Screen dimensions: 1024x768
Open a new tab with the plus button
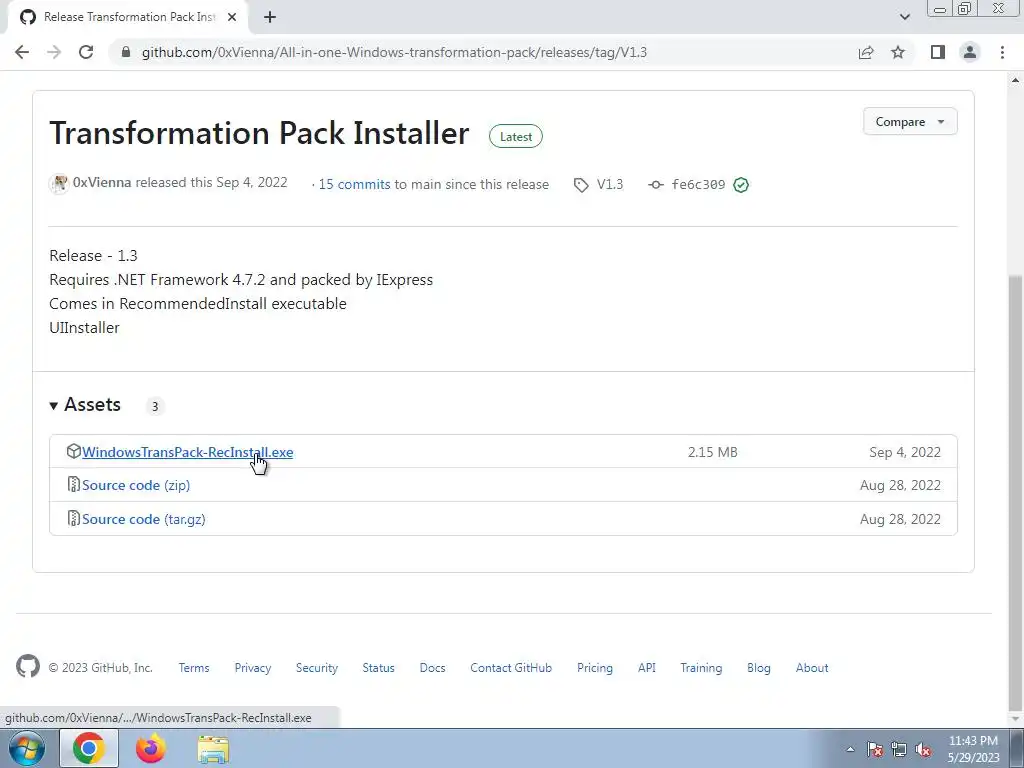270,17
